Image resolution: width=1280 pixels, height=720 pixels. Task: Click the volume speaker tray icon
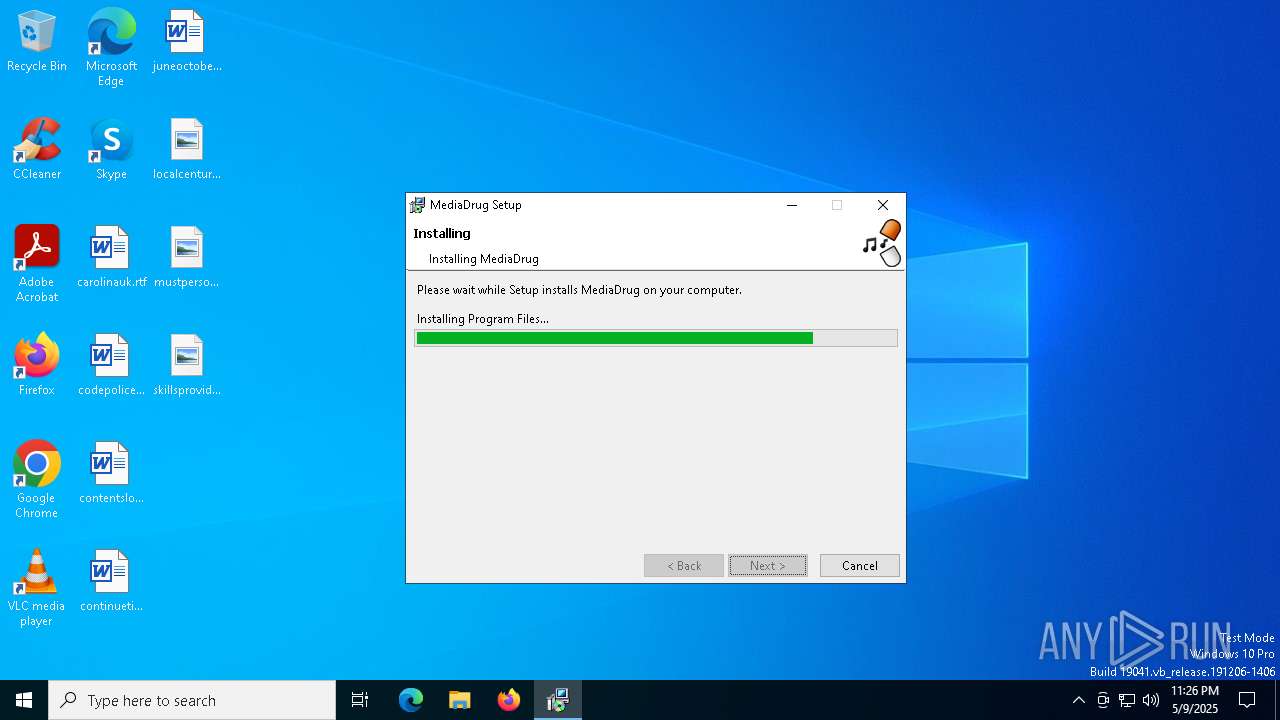tap(1151, 700)
